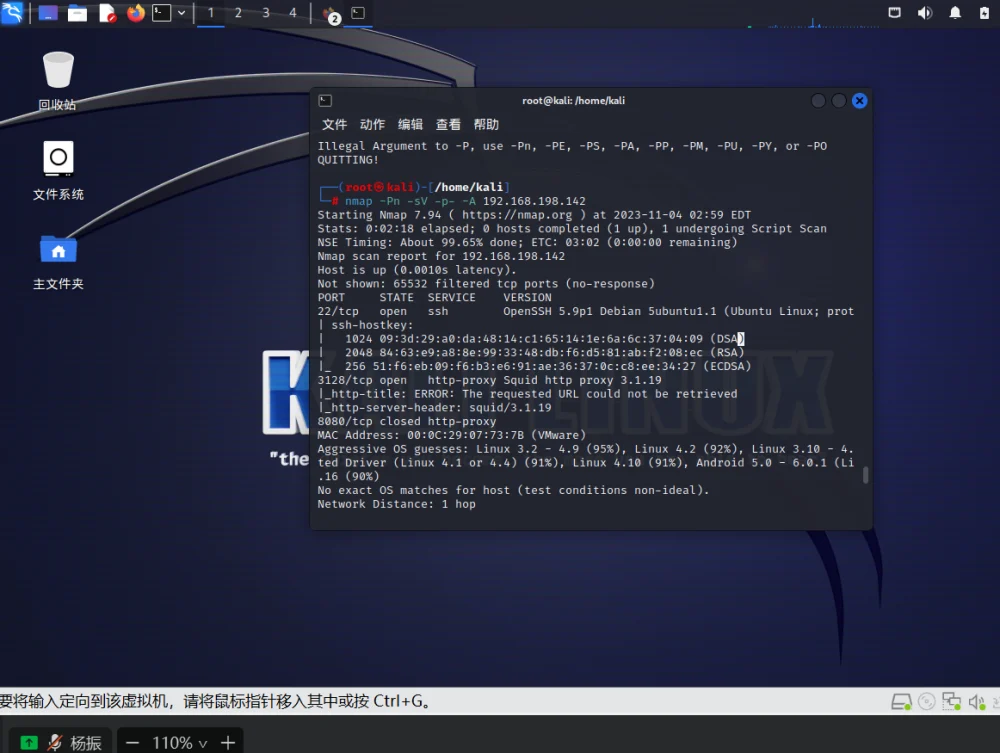Launch terminal emulator from the panel

(161, 13)
